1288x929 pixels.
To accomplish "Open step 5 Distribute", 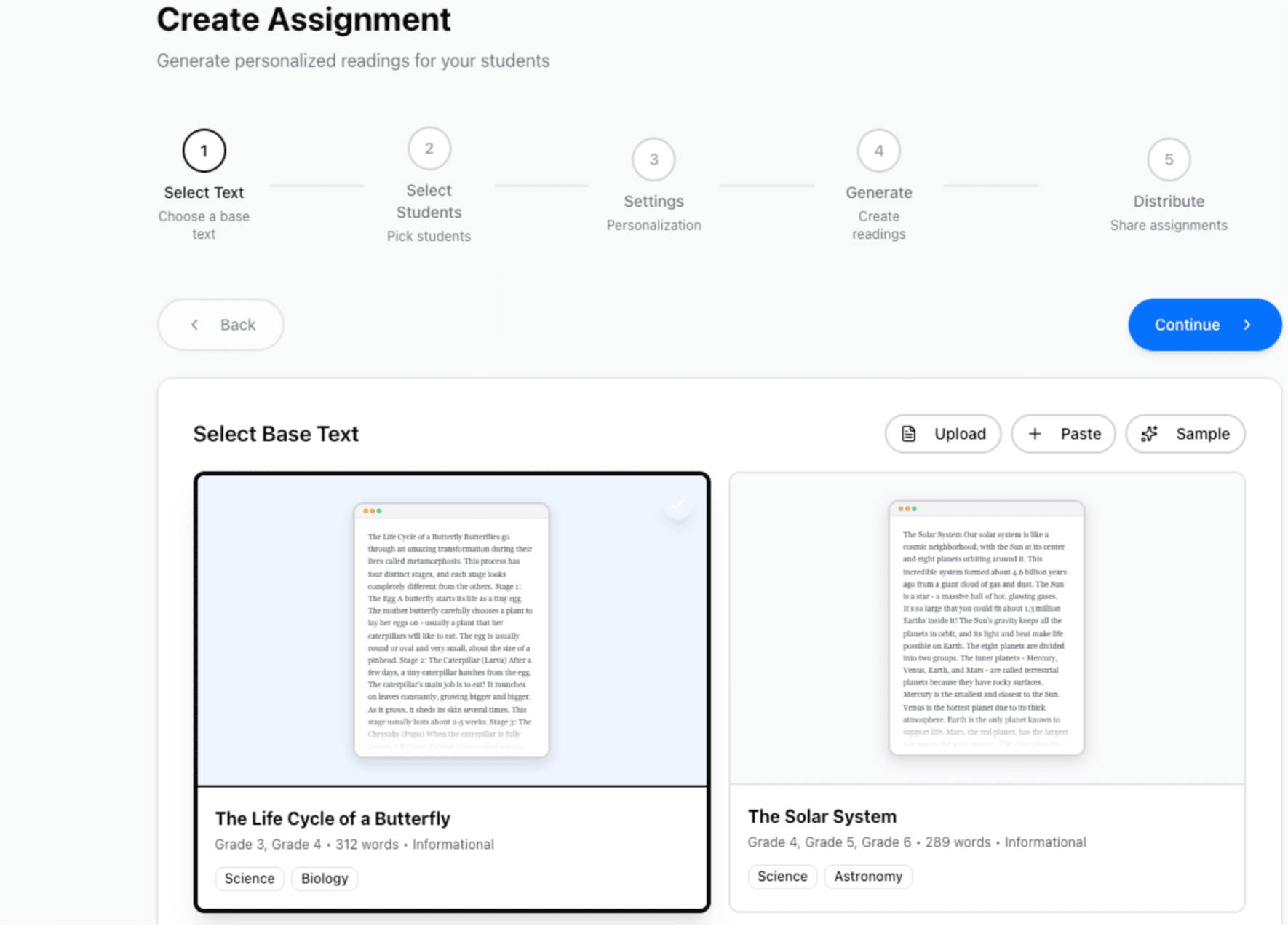I will [1168, 159].
